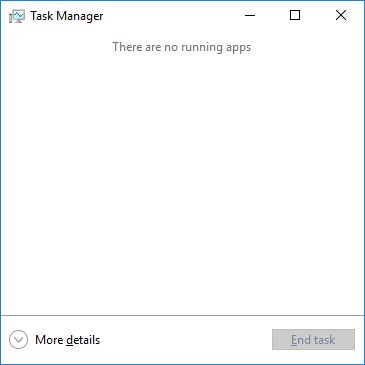Image resolution: width=365 pixels, height=365 pixels.
Task: Click the More details label
Action: point(67,340)
